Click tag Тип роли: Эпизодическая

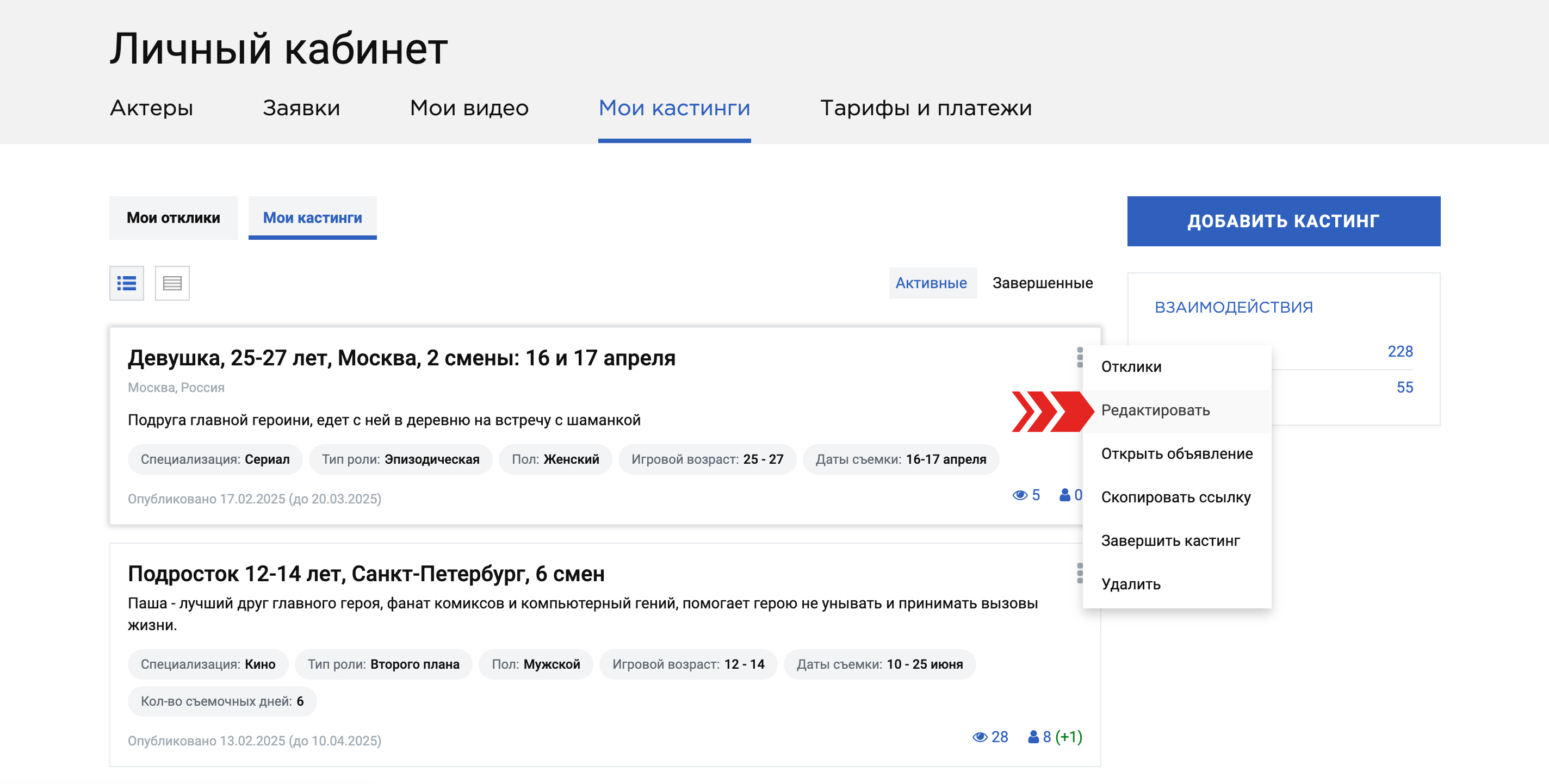(400, 459)
